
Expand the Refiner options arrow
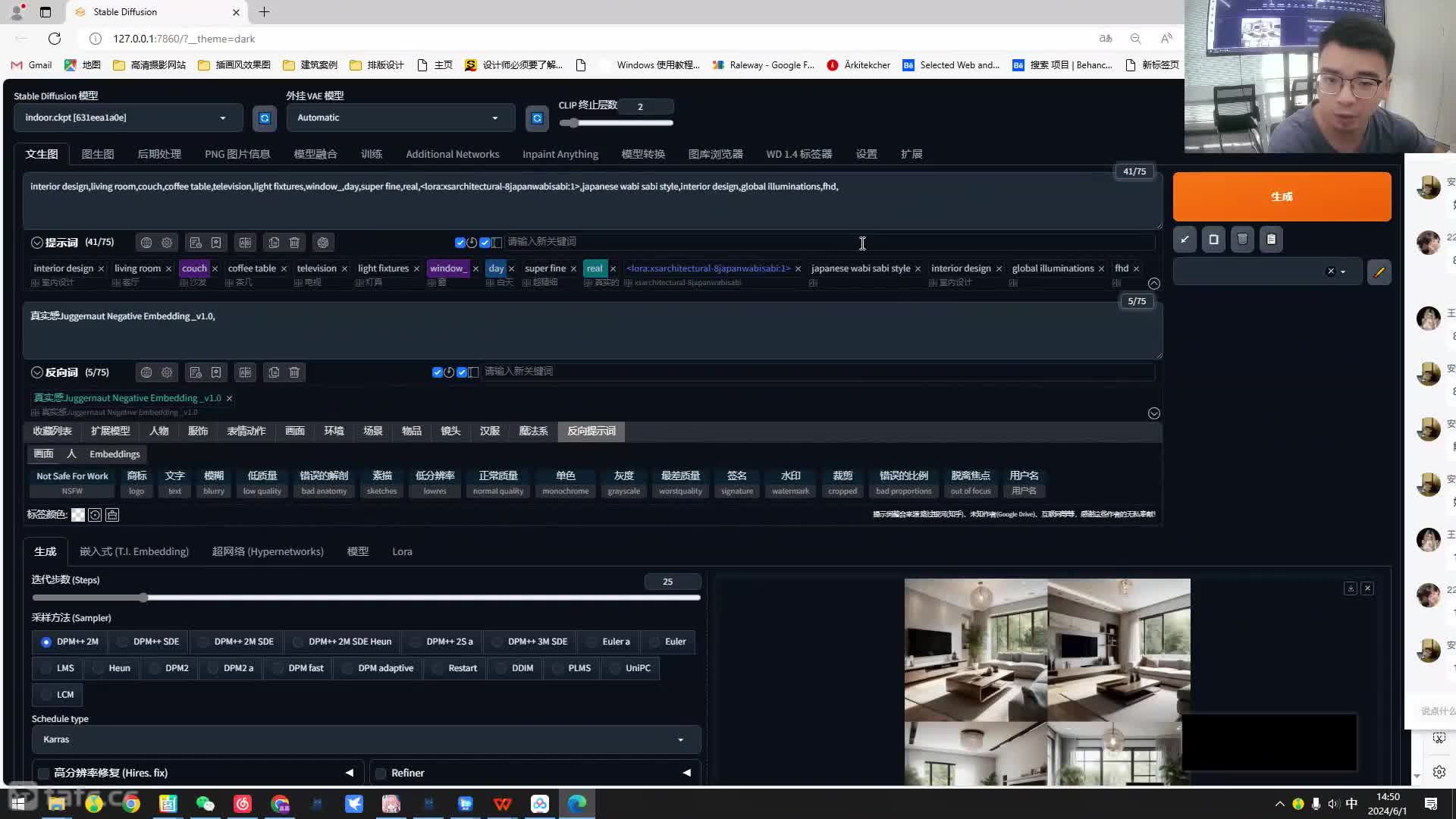point(686,773)
